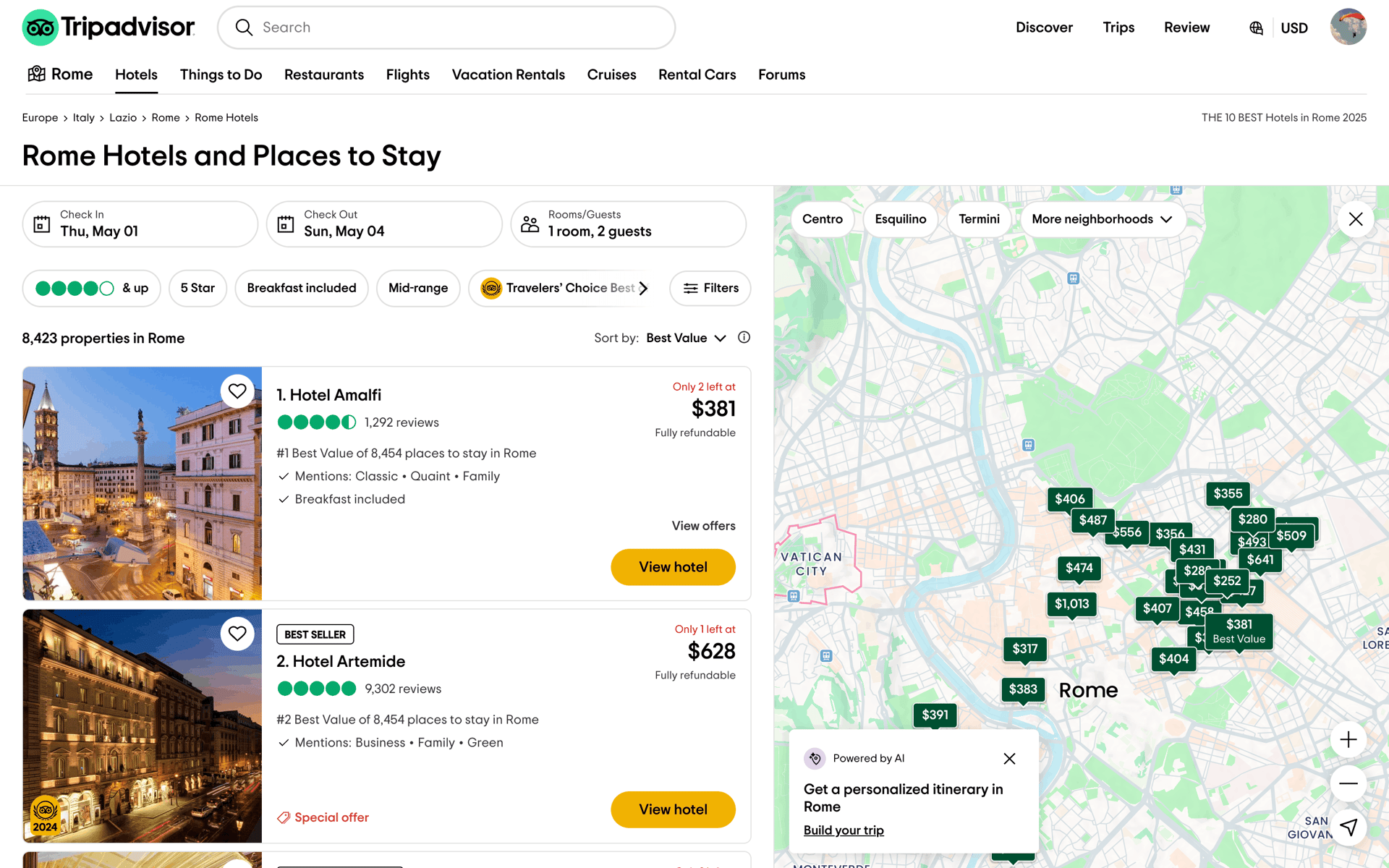The image size is (1389, 868).
Task: Click the $474 map price pin
Action: click(x=1079, y=569)
